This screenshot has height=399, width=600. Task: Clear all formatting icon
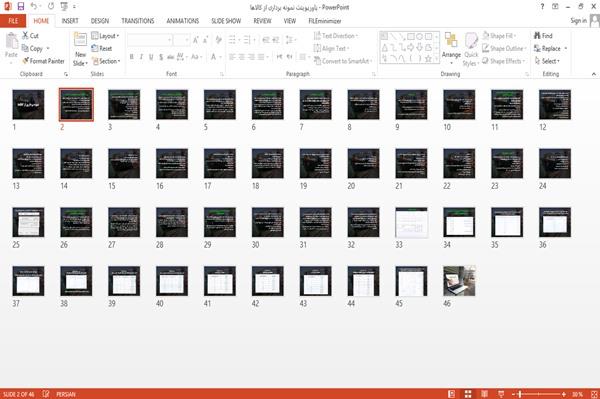pyautogui.click(x=218, y=40)
